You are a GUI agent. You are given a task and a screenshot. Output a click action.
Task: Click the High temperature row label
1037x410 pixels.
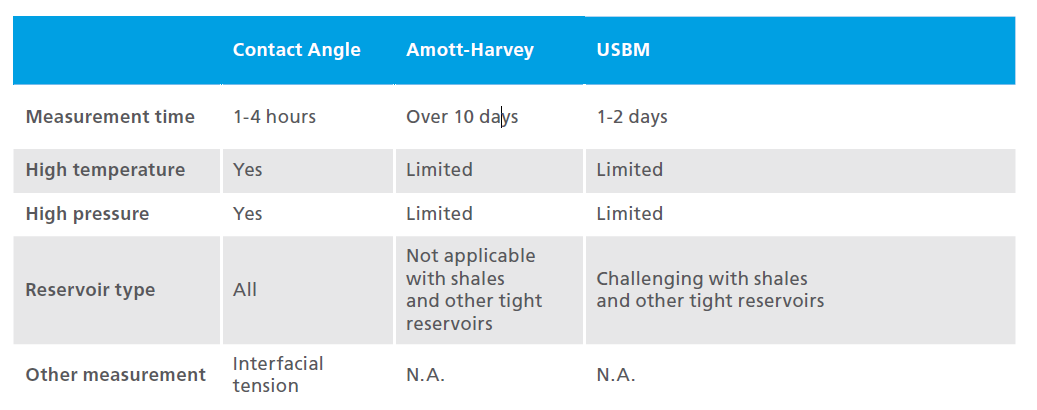105,170
